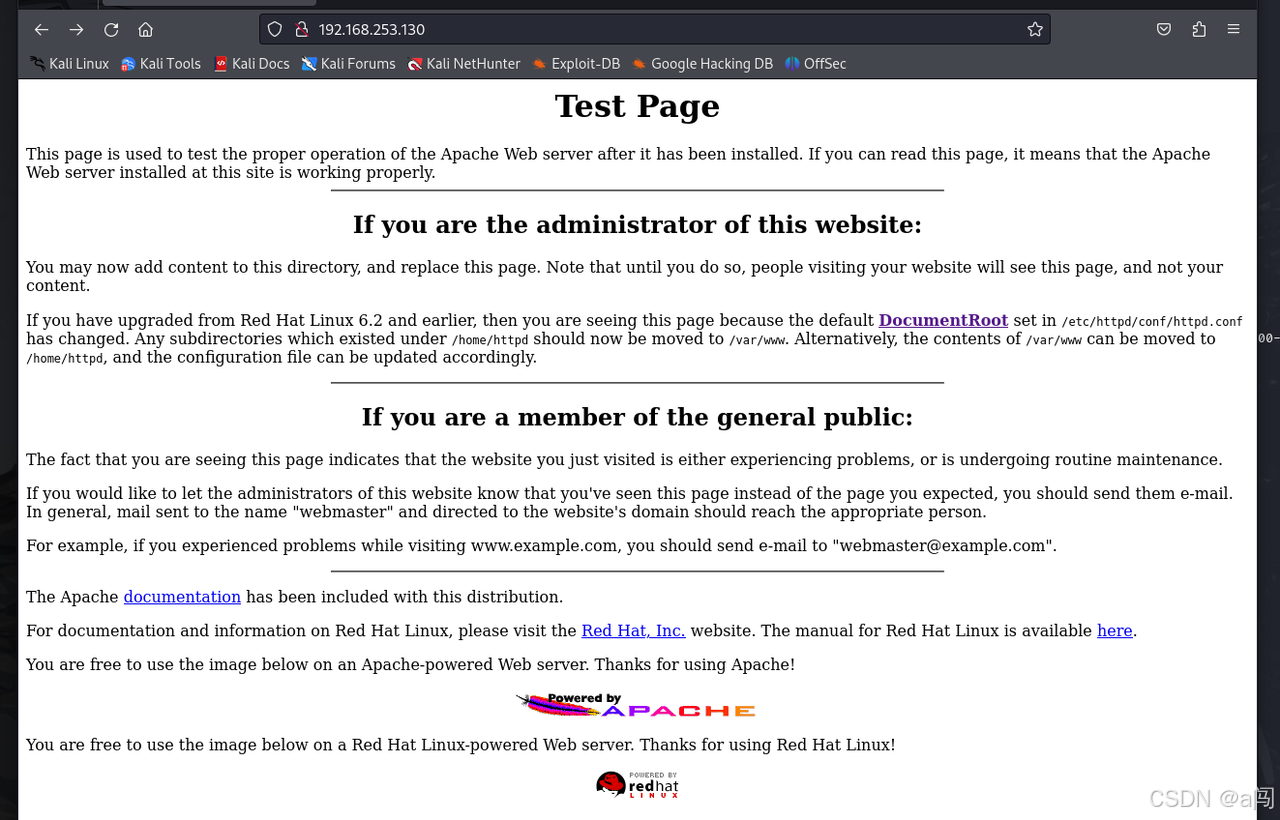This screenshot has width=1280, height=820.
Task: Open the Firefox hamburger application menu
Action: pyautogui.click(x=1234, y=29)
